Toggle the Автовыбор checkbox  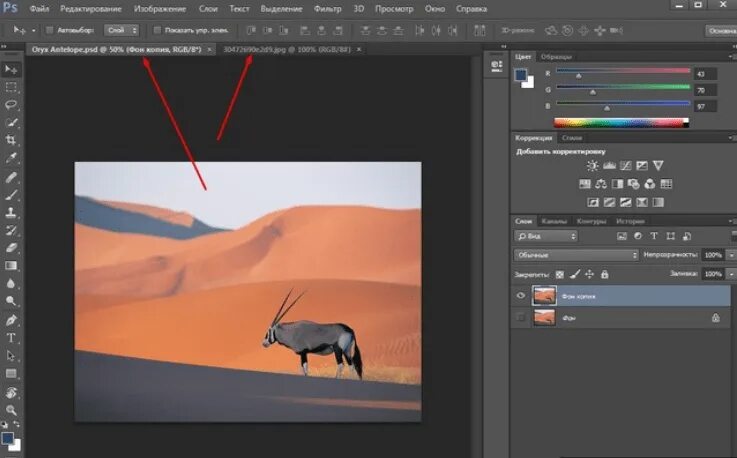tap(49, 30)
